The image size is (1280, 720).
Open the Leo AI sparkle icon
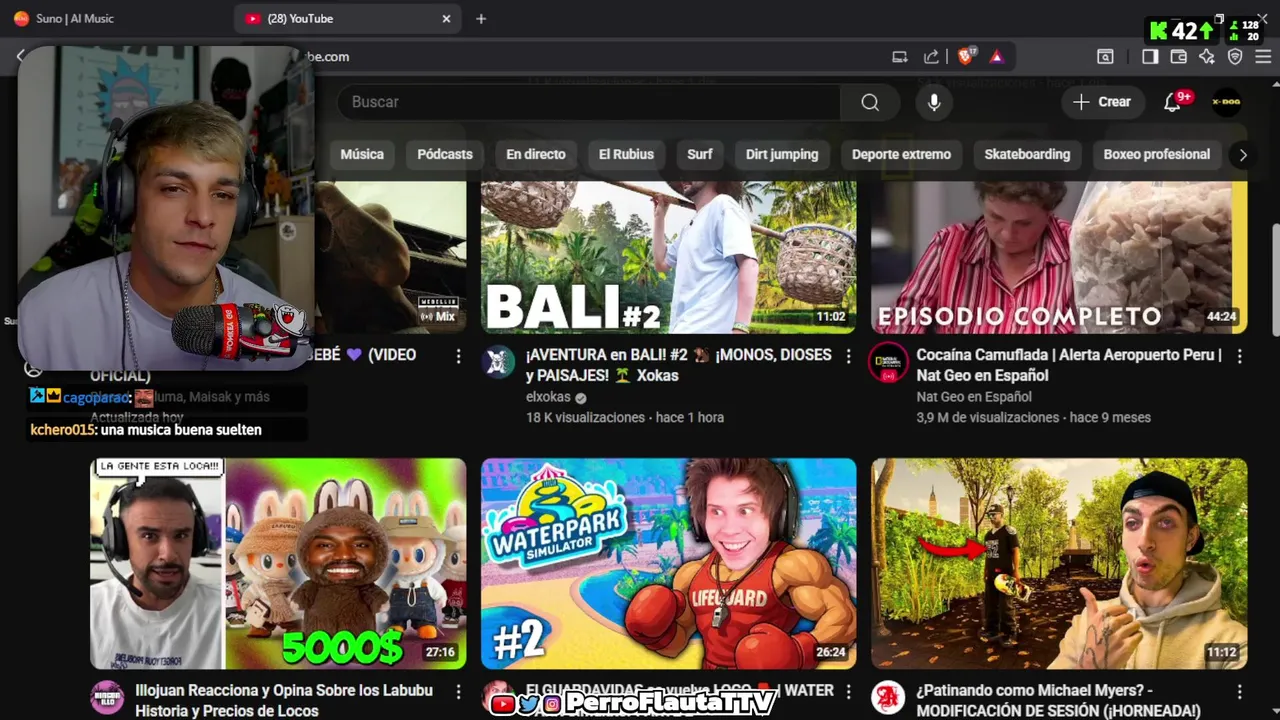point(1206,57)
